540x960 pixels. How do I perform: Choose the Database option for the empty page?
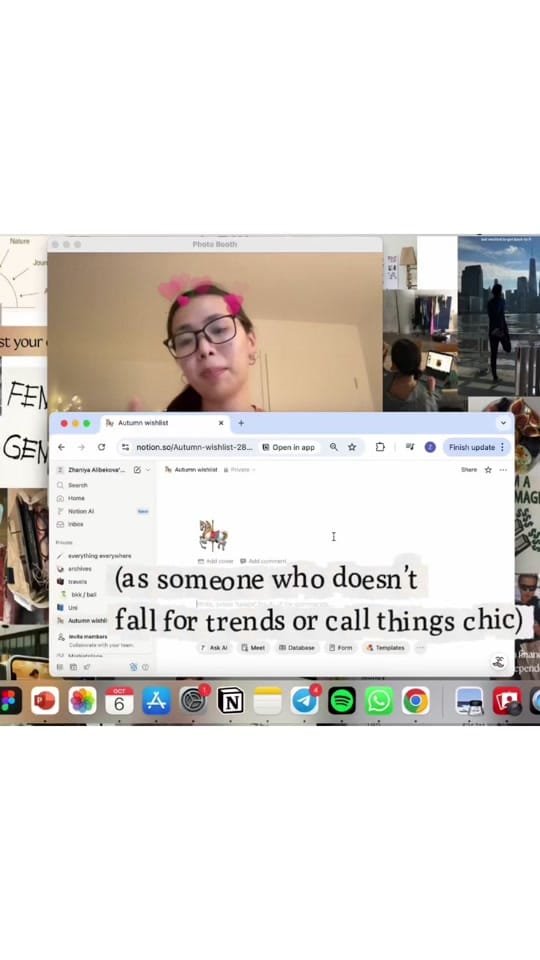(x=297, y=648)
